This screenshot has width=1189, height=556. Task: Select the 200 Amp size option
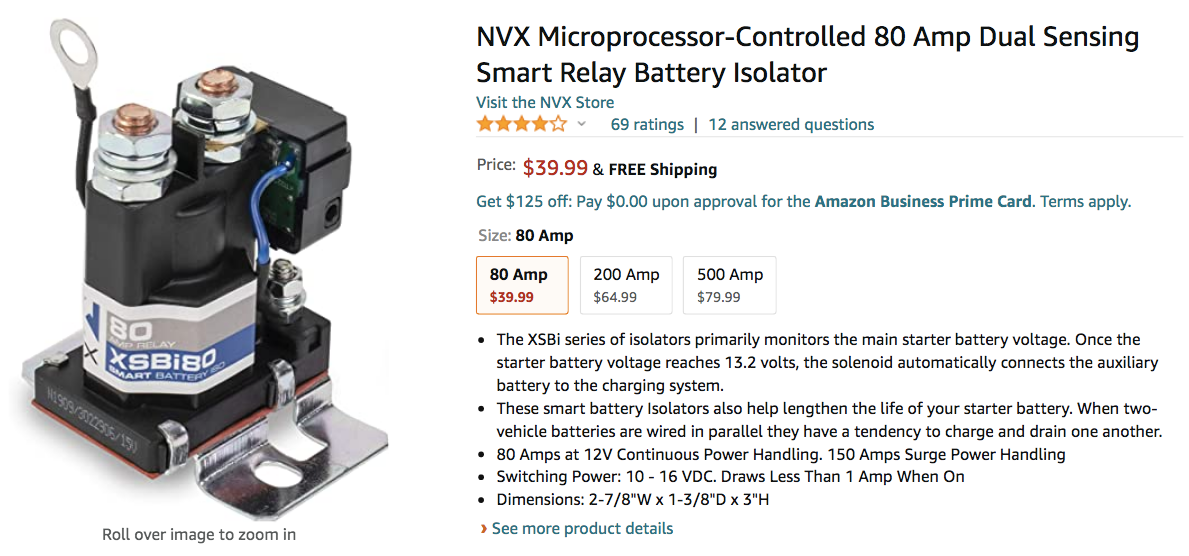(x=626, y=284)
